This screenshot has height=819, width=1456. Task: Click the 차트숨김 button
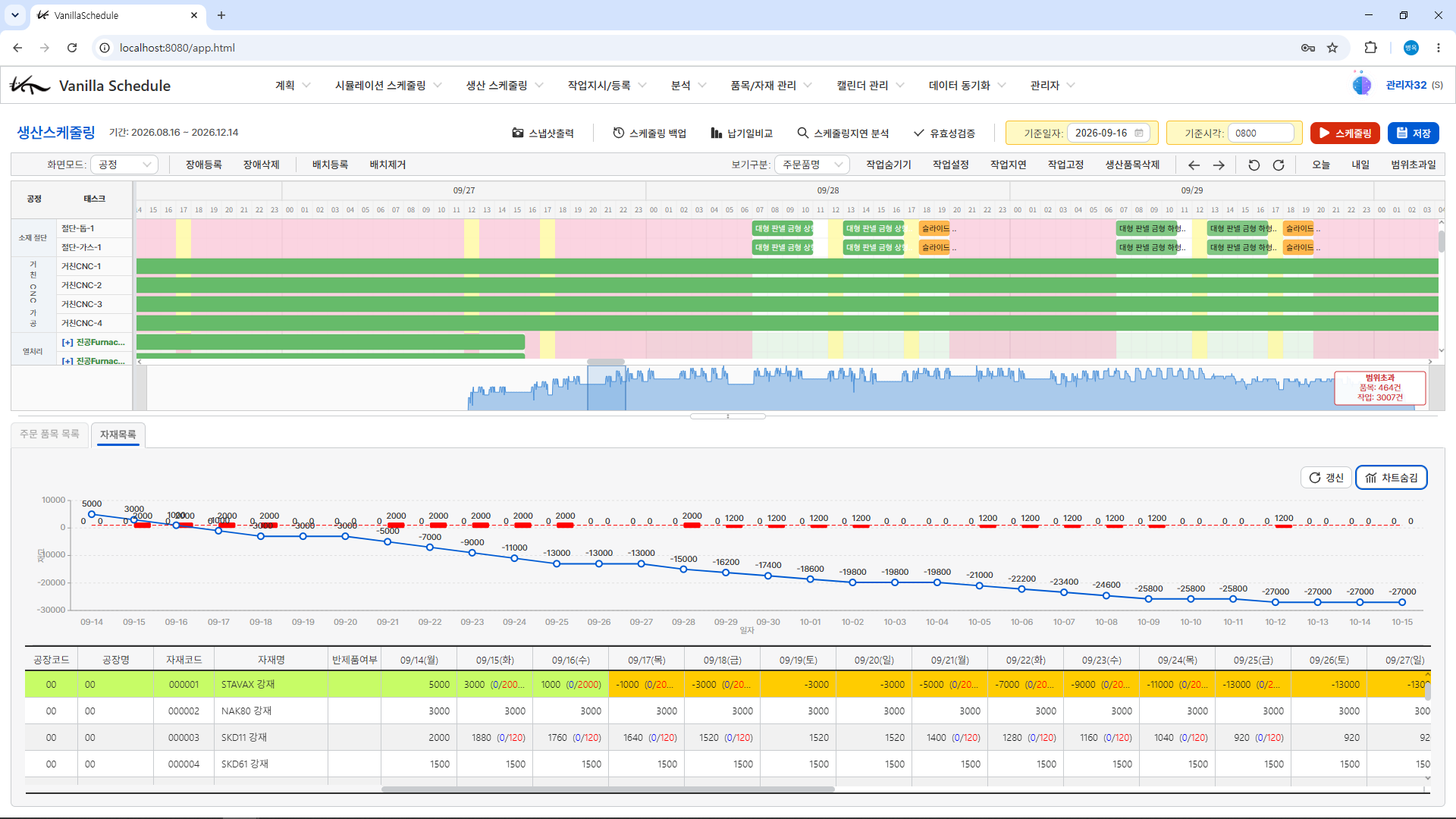[x=1392, y=478]
